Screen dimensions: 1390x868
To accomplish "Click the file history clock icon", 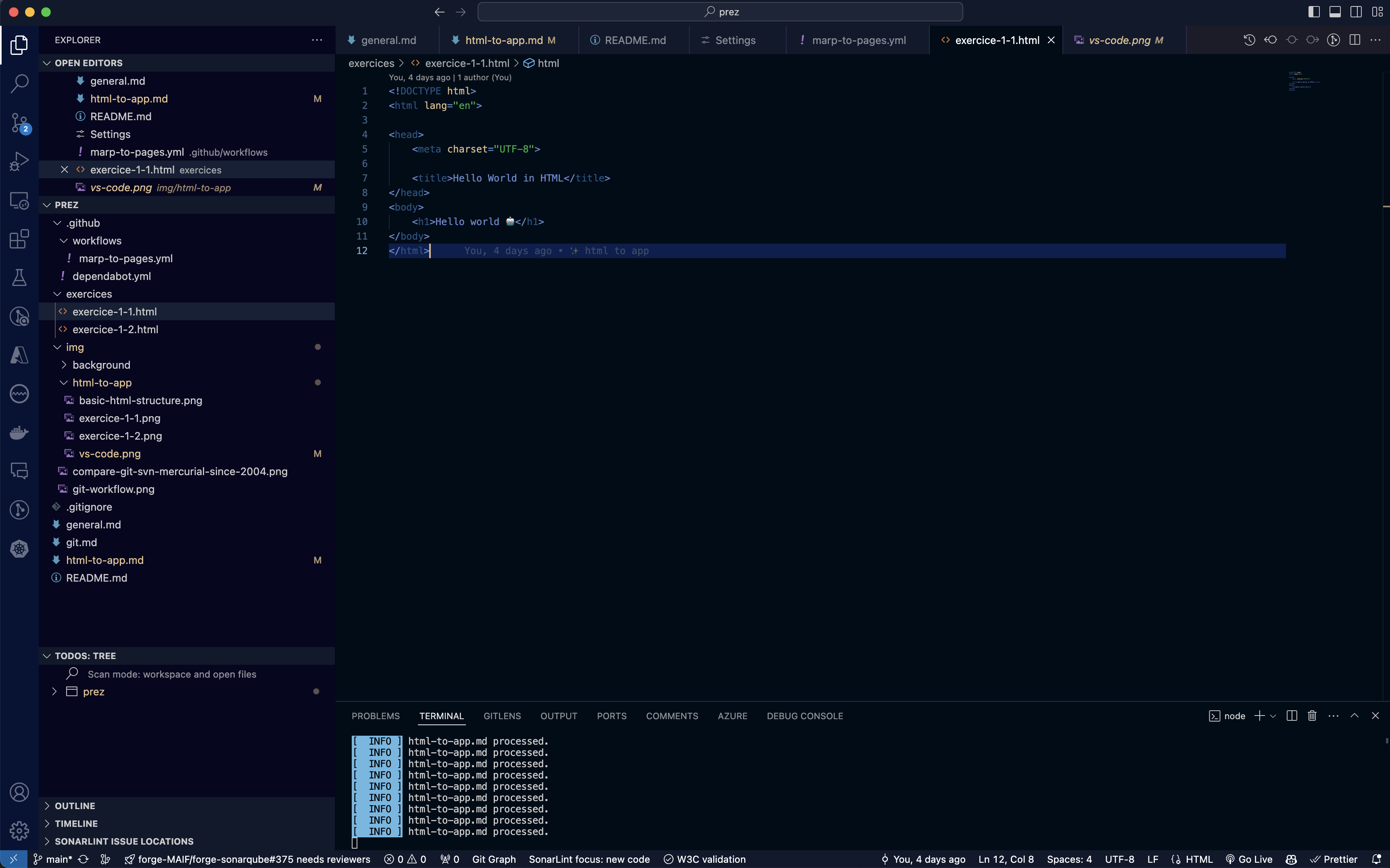I will pos(1249,40).
